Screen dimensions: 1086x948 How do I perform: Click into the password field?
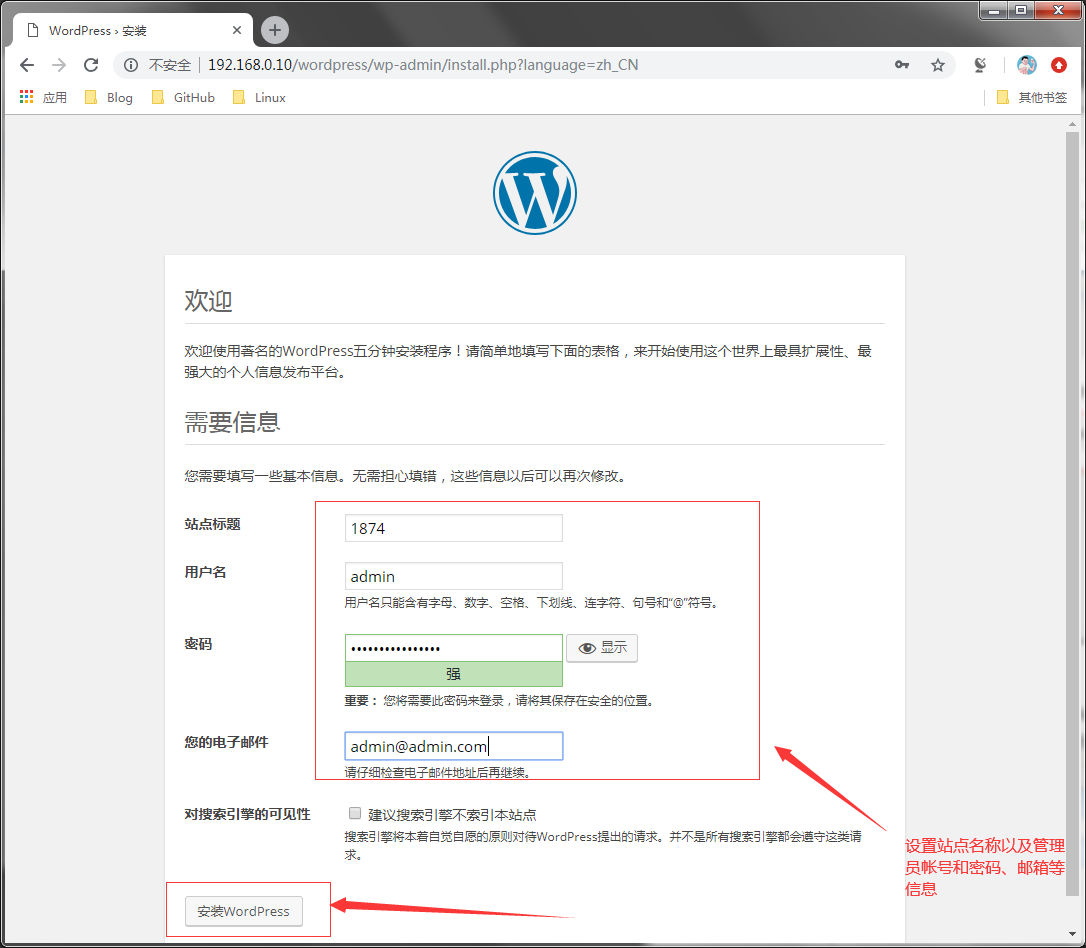click(x=454, y=648)
